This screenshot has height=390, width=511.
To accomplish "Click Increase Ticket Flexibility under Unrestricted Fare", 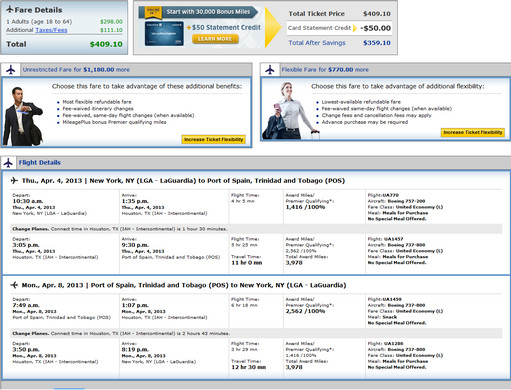I will coord(214,139).
